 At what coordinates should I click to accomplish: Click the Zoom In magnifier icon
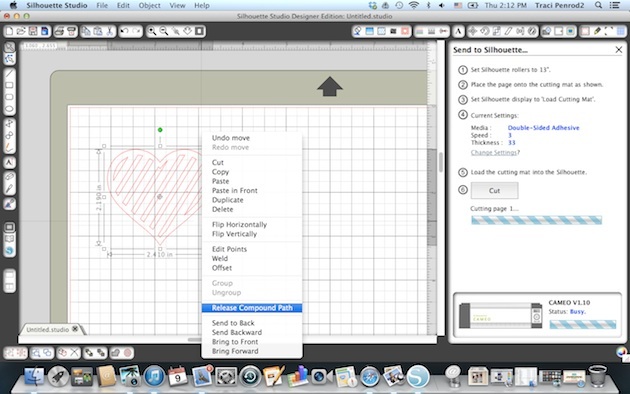click(x=152, y=31)
